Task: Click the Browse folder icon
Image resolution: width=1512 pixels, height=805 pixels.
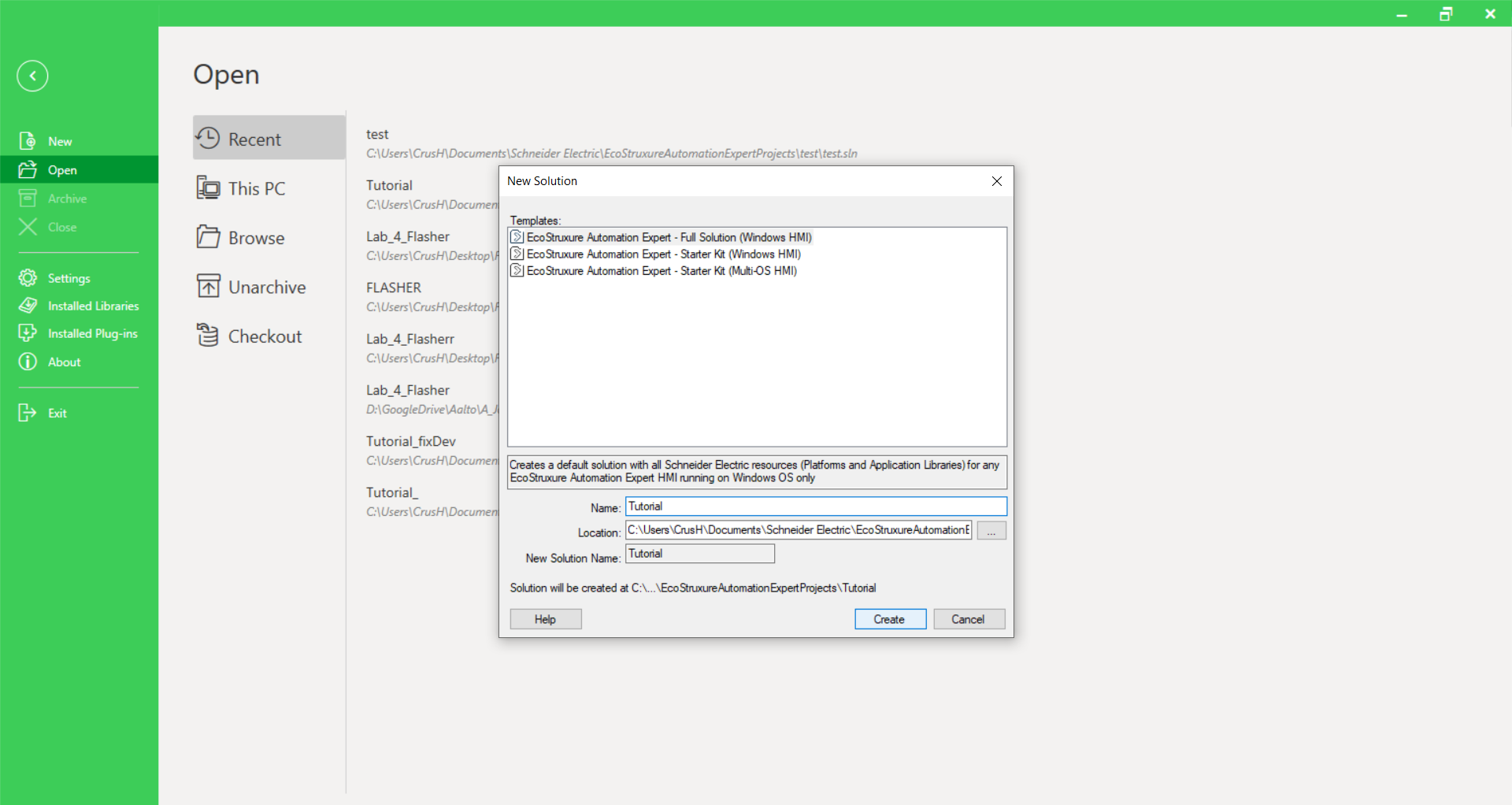Action: click(x=209, y=236)
